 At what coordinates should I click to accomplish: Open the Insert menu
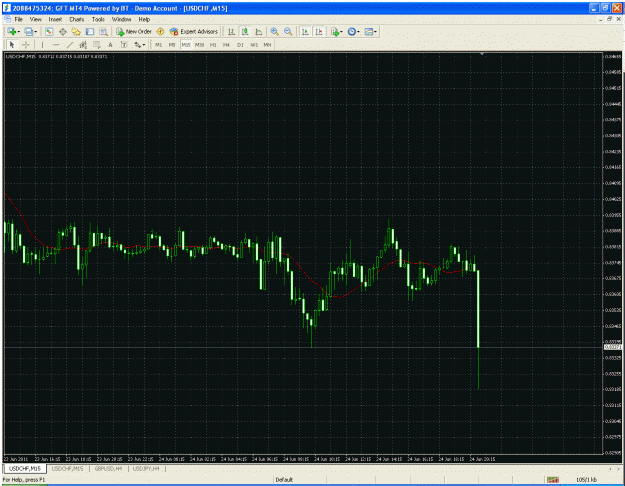pos(55,19)
